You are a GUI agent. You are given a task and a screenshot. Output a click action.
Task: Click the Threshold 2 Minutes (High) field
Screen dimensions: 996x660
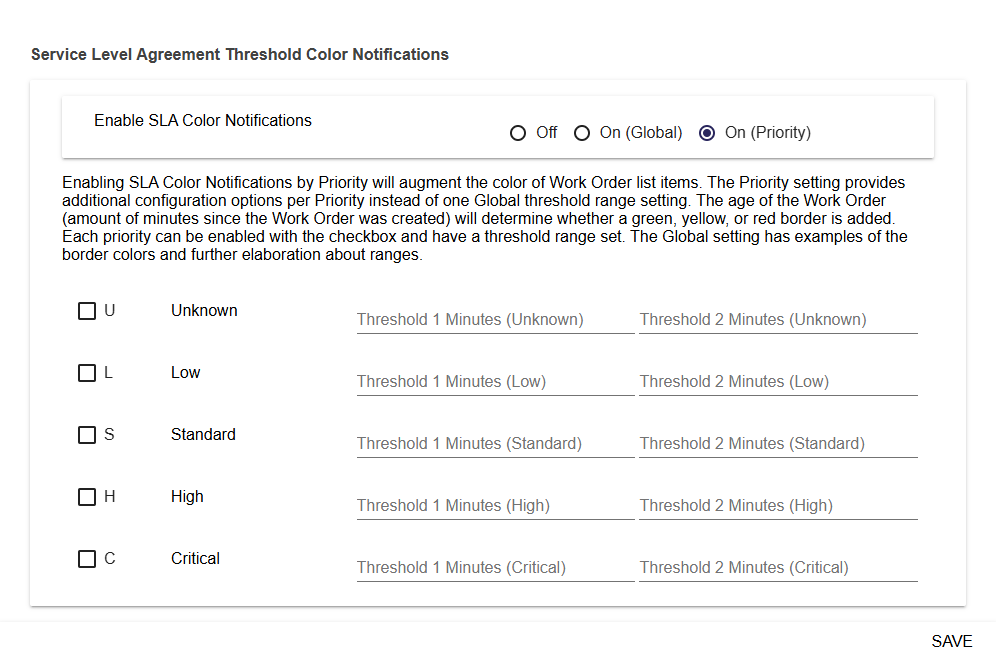tap(778, 506)
